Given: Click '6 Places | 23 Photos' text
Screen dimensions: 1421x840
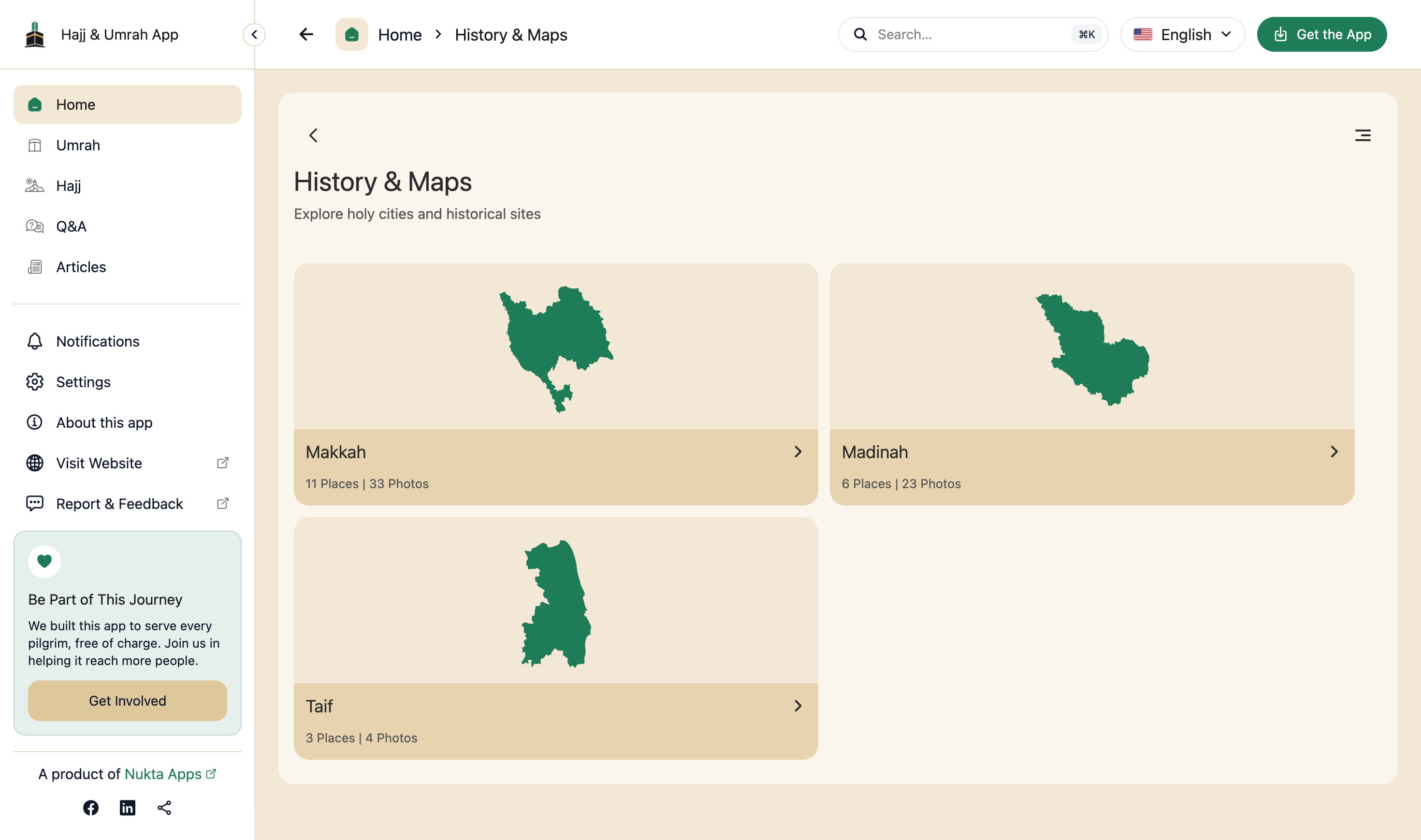Looking at the screenshot, I should pos(901,484).
